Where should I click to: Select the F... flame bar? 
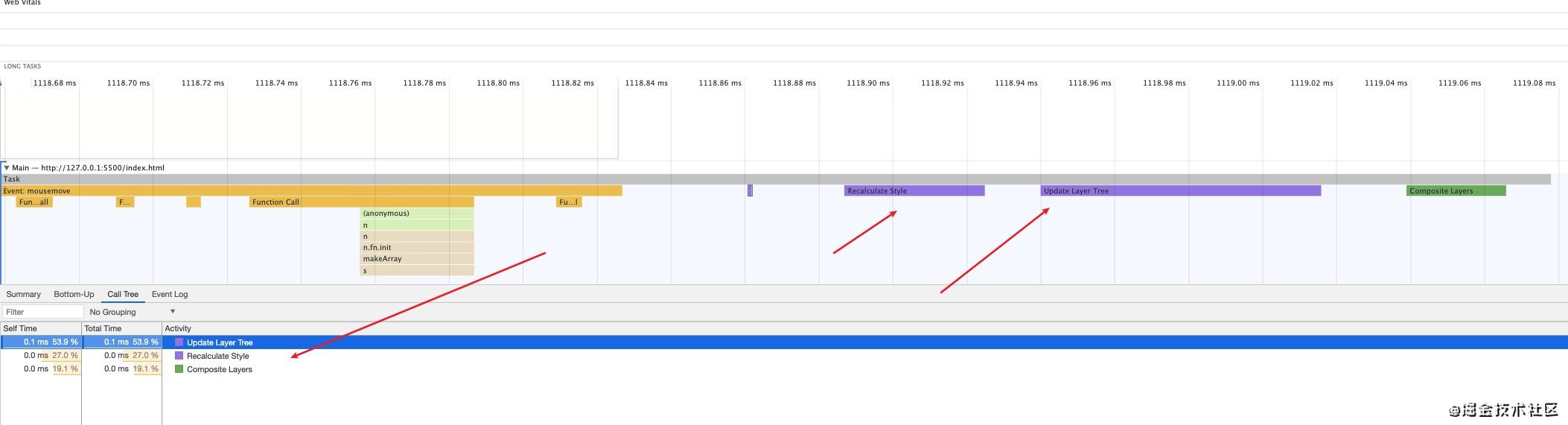tap(125, 202)
